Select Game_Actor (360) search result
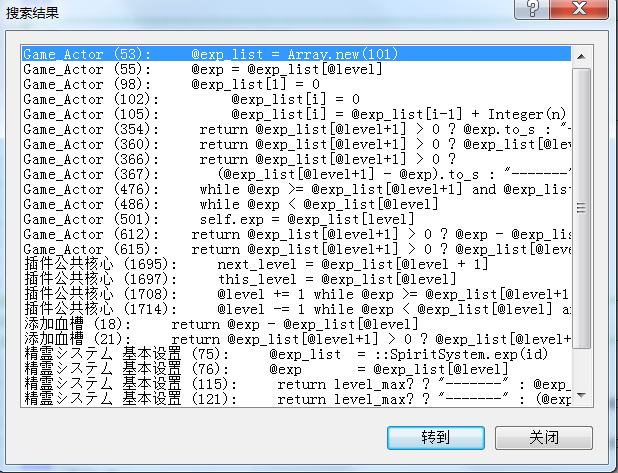Image resolution: width=618 pixels, height=473 pixels. click(296, 144)
